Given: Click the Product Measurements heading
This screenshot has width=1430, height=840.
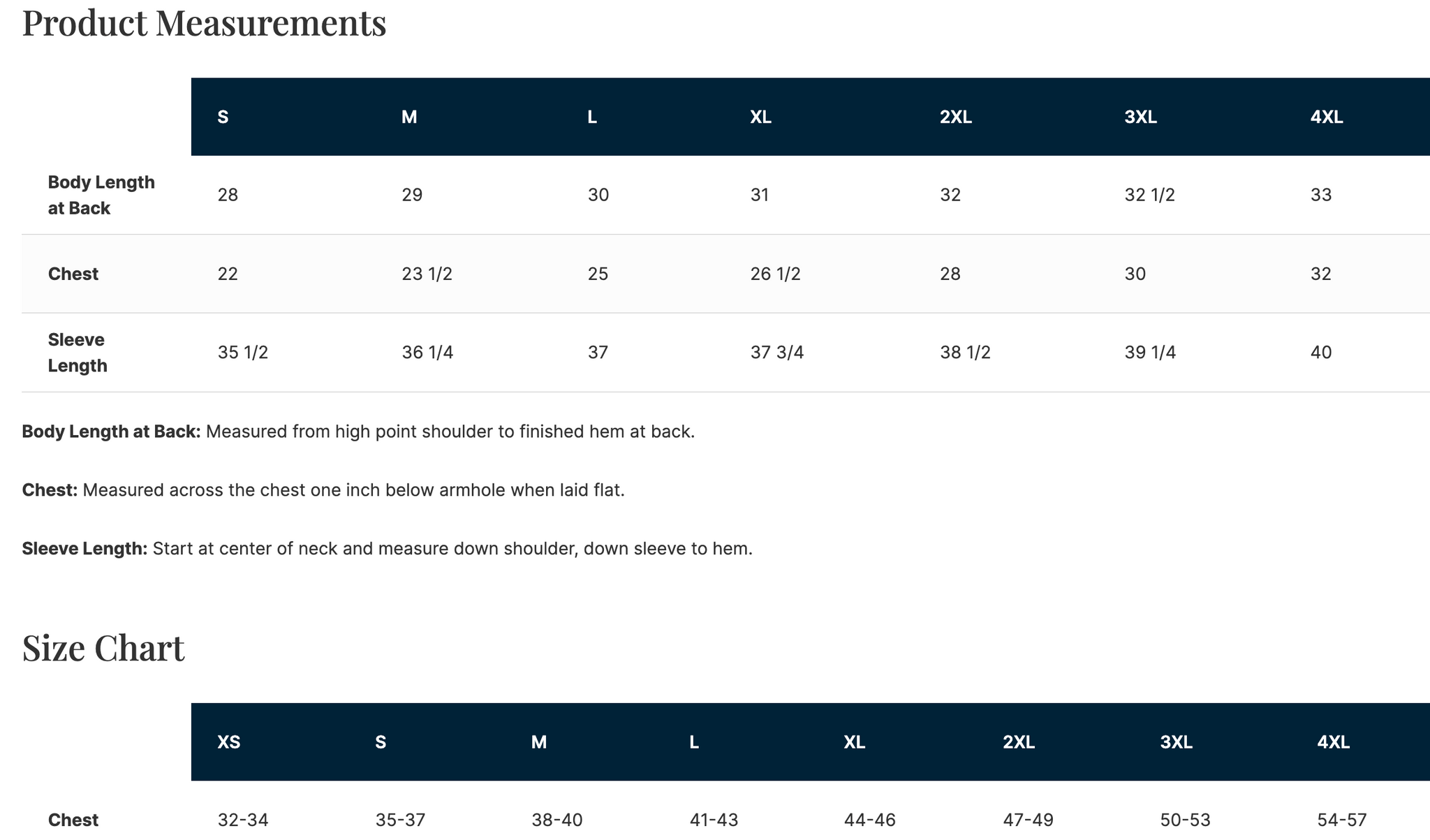Looking at the screenshot, I should coord(204,22).
